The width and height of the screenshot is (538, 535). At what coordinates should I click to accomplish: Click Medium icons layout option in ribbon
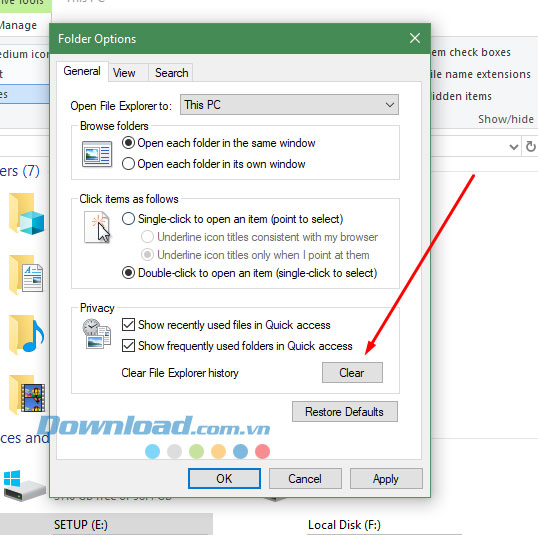(25, 54)
